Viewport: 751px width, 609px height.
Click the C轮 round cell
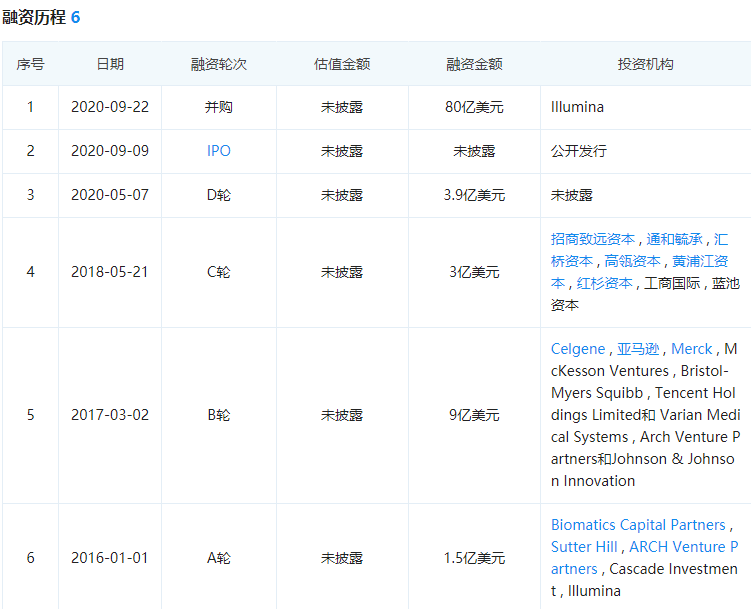click(x=218, y=272)
